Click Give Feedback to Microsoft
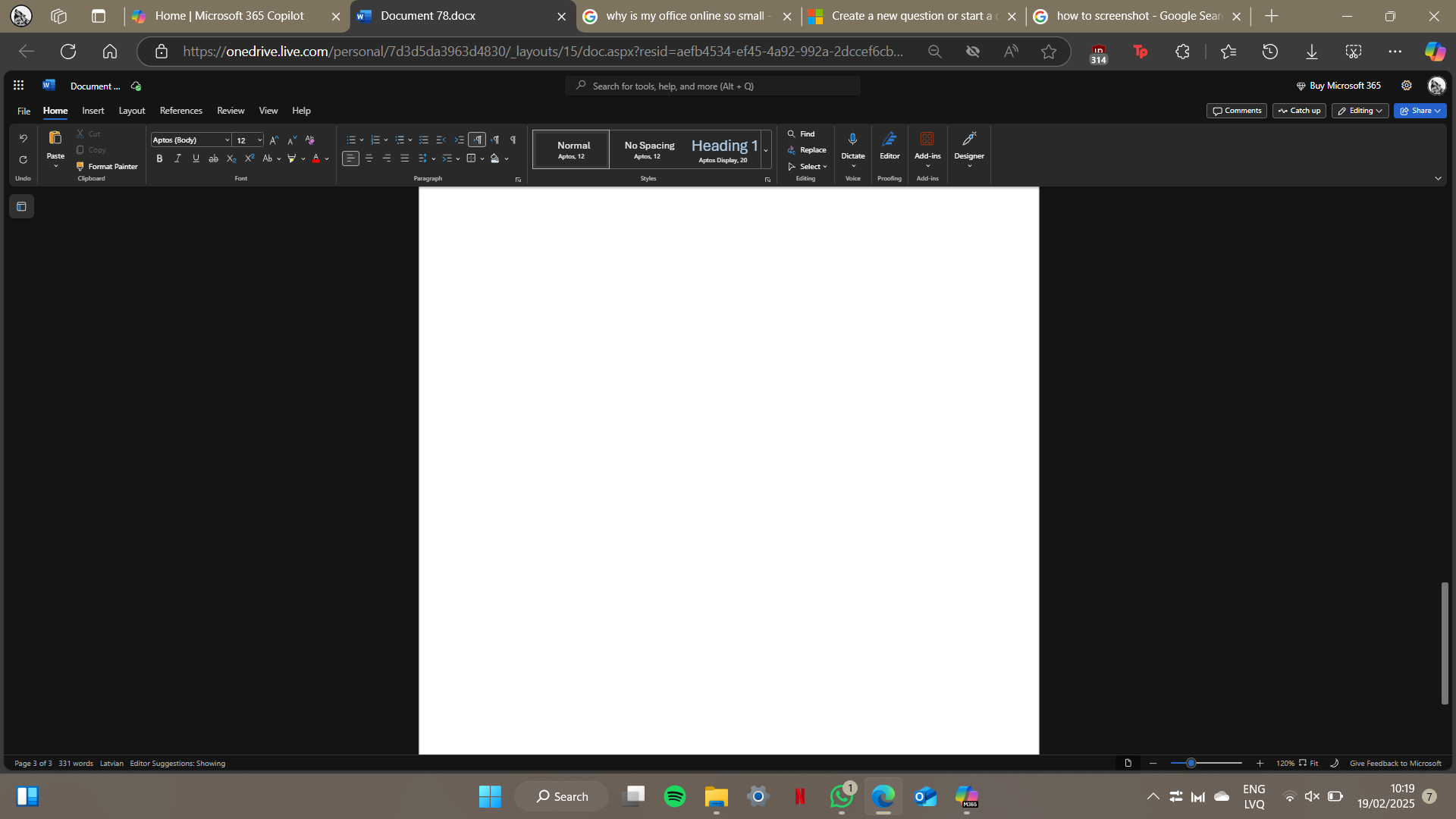Viewport: 1456px width, 819px height. [1395, 764]
